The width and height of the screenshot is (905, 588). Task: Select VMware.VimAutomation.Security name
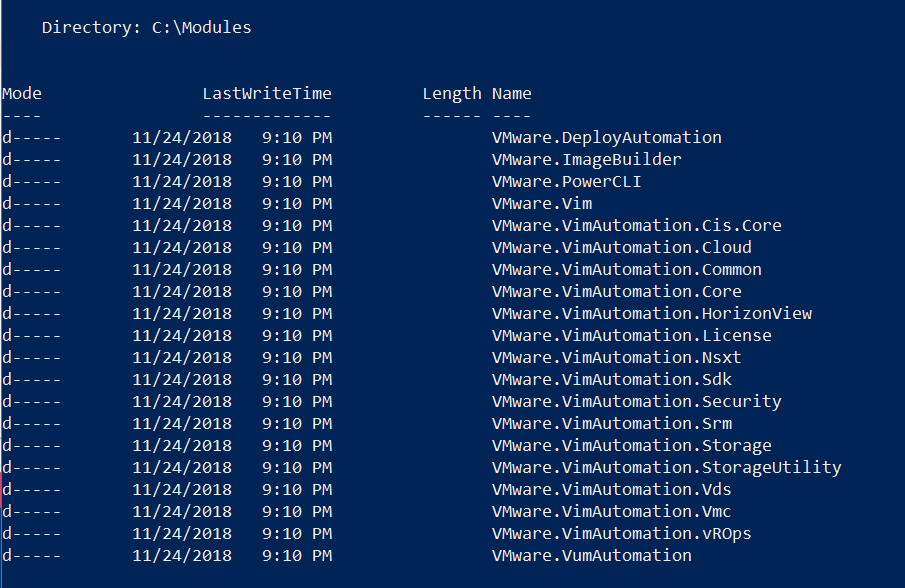pyautogui.click(x=637, y=402)
